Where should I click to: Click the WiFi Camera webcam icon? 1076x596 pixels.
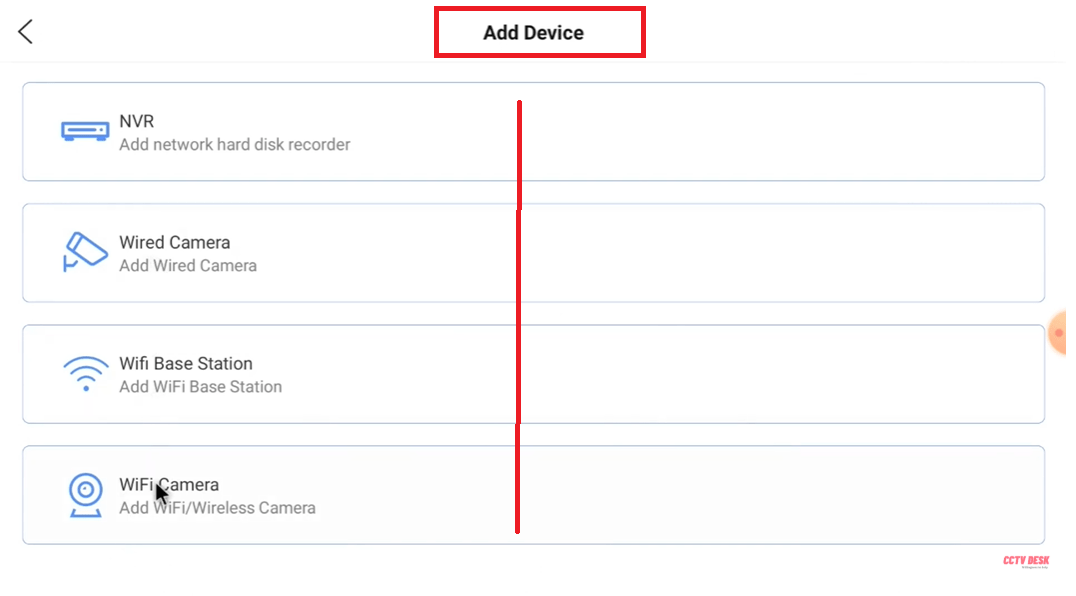coord(85,495)
